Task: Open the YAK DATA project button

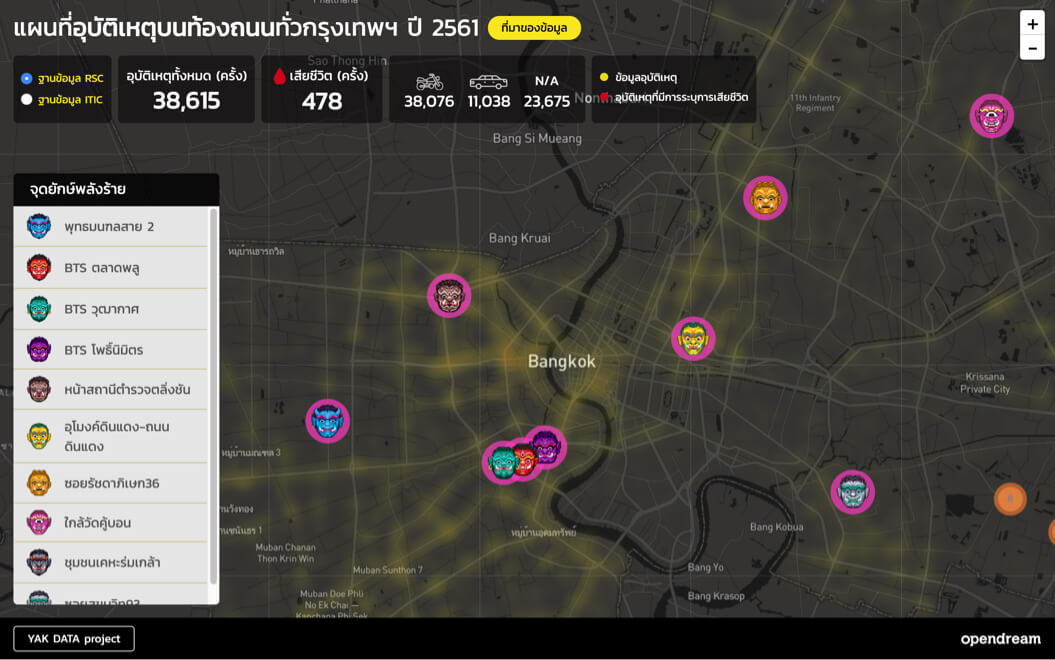Action: click(x=74, y=638)
